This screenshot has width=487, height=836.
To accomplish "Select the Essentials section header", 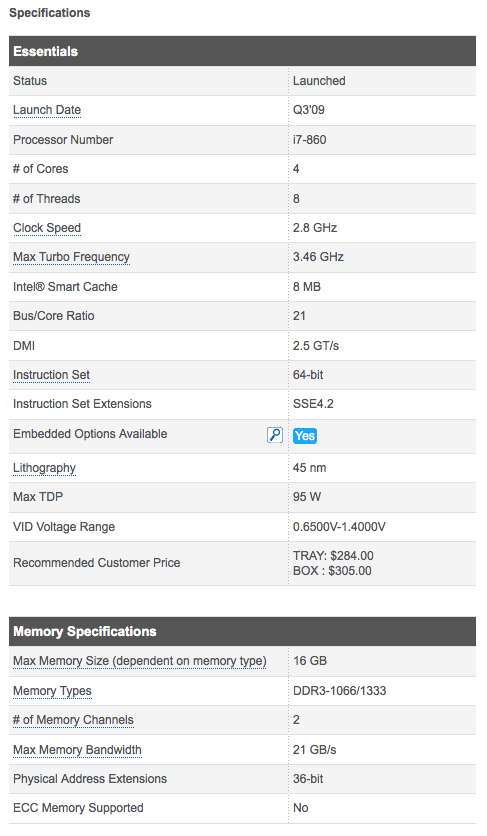I will [242, 51].
